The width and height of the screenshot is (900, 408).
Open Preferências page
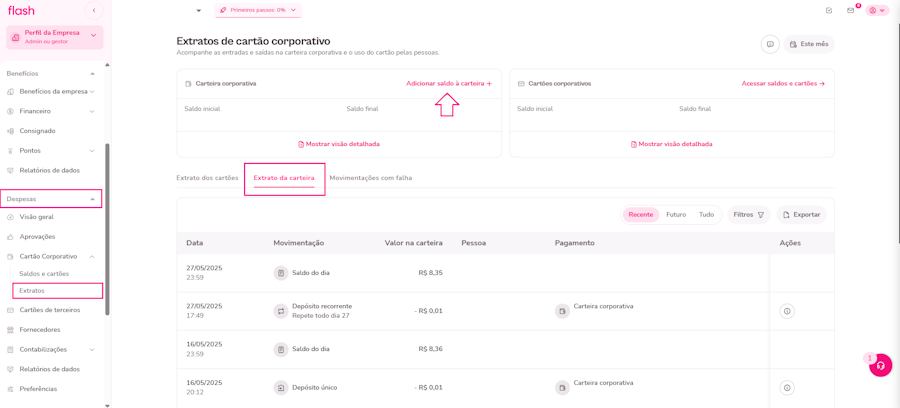pos(38,388)
